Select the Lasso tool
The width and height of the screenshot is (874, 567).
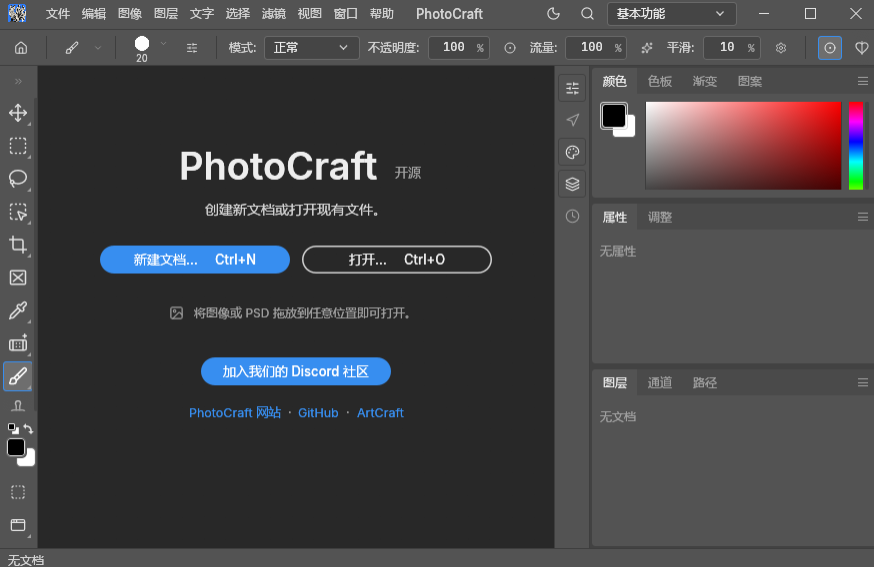click(x=18, y=179)
